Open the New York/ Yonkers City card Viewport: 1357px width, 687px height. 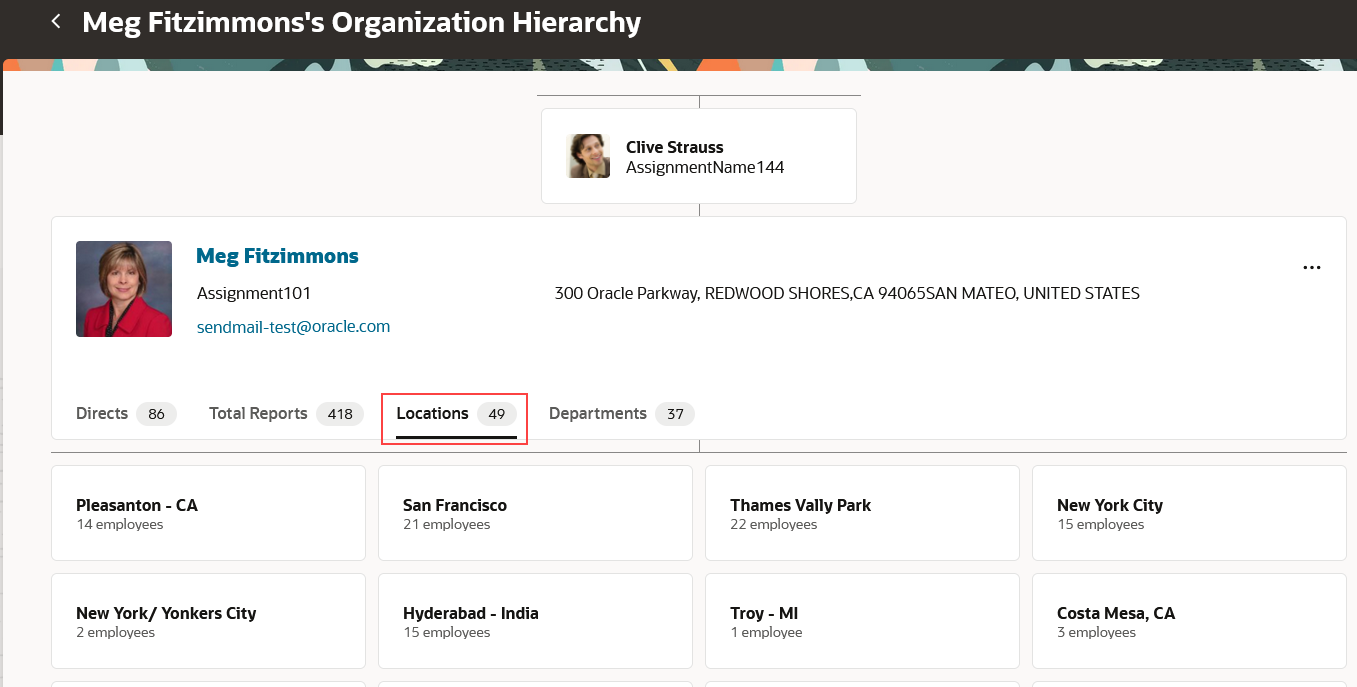[x=208, y=621]
